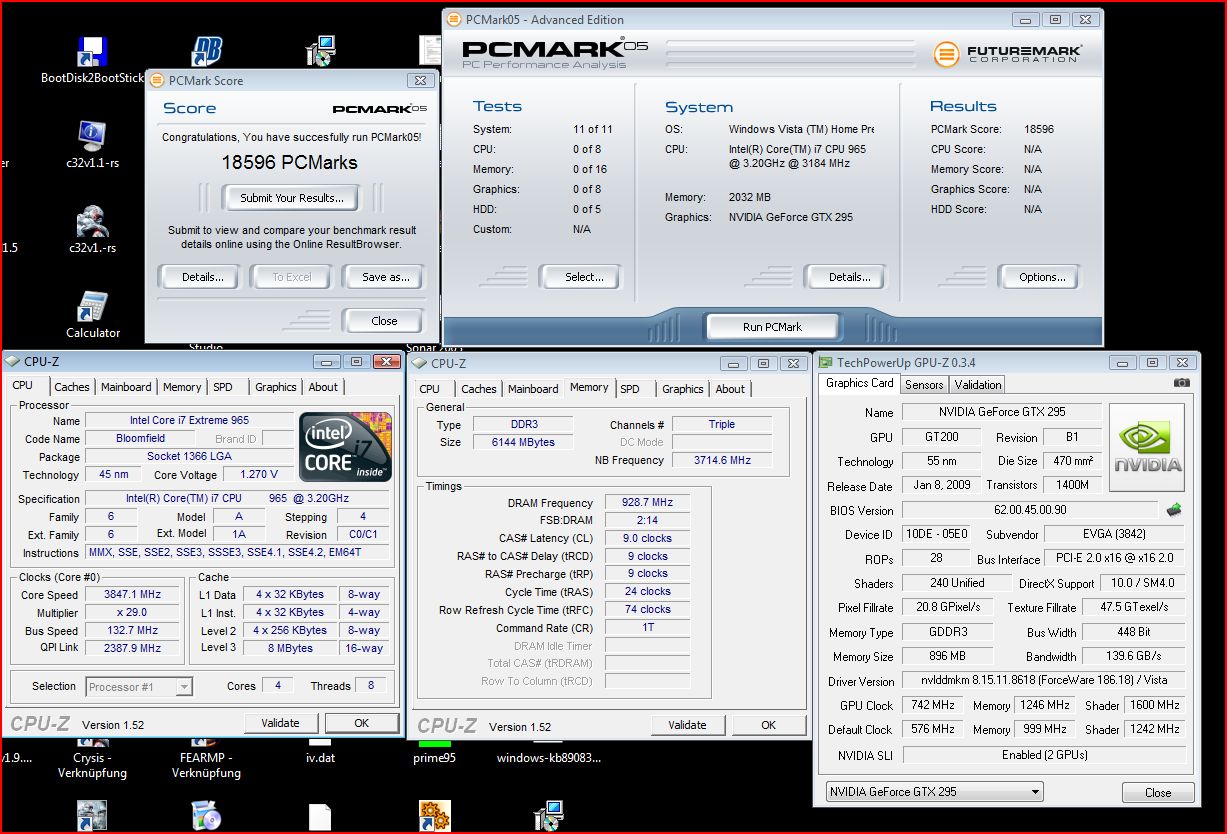
Task: Click the GPU-Z BIOS Version field
Action: click(1030, 510)
